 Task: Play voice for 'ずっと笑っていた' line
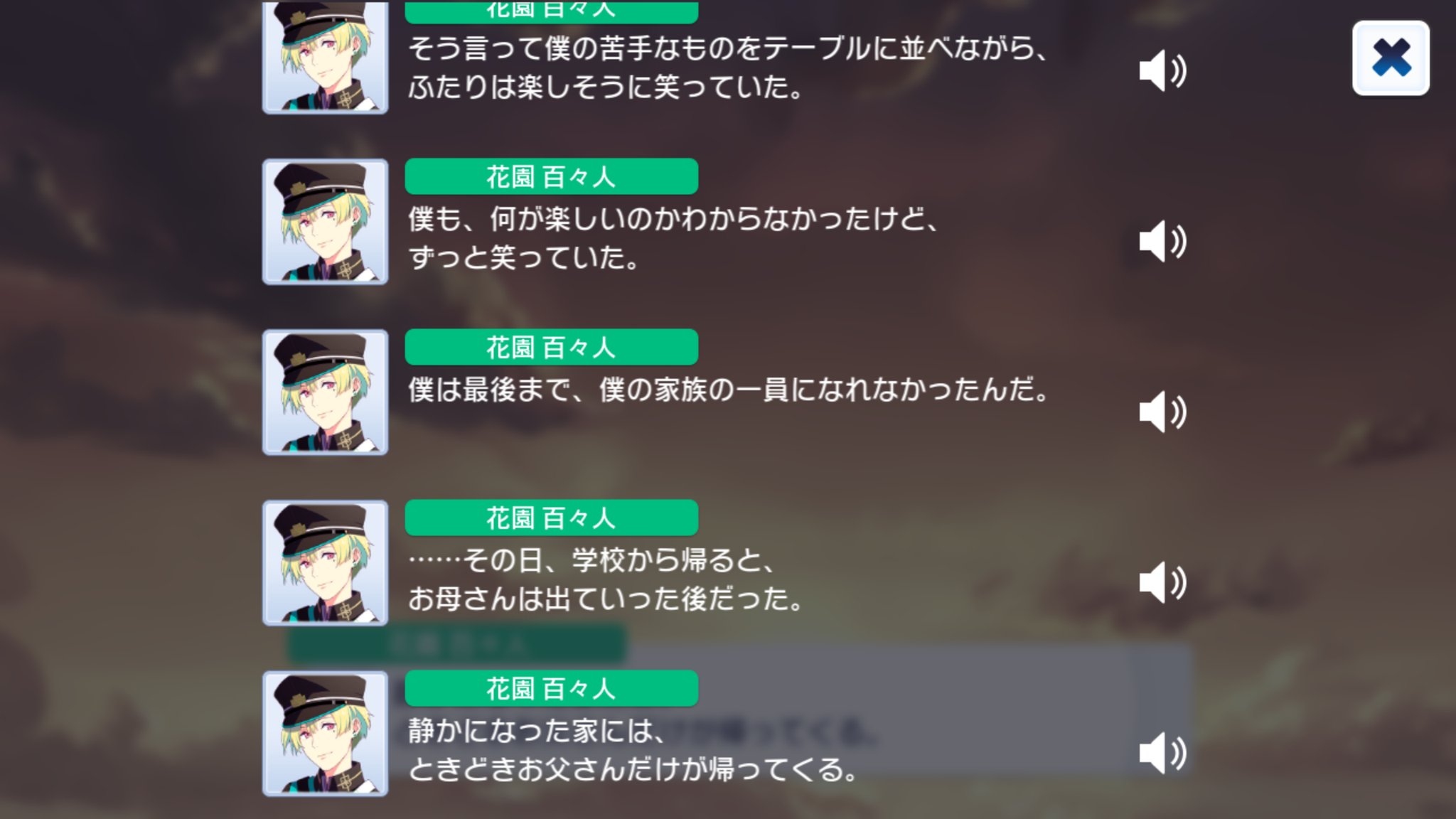coord(1162,241)
